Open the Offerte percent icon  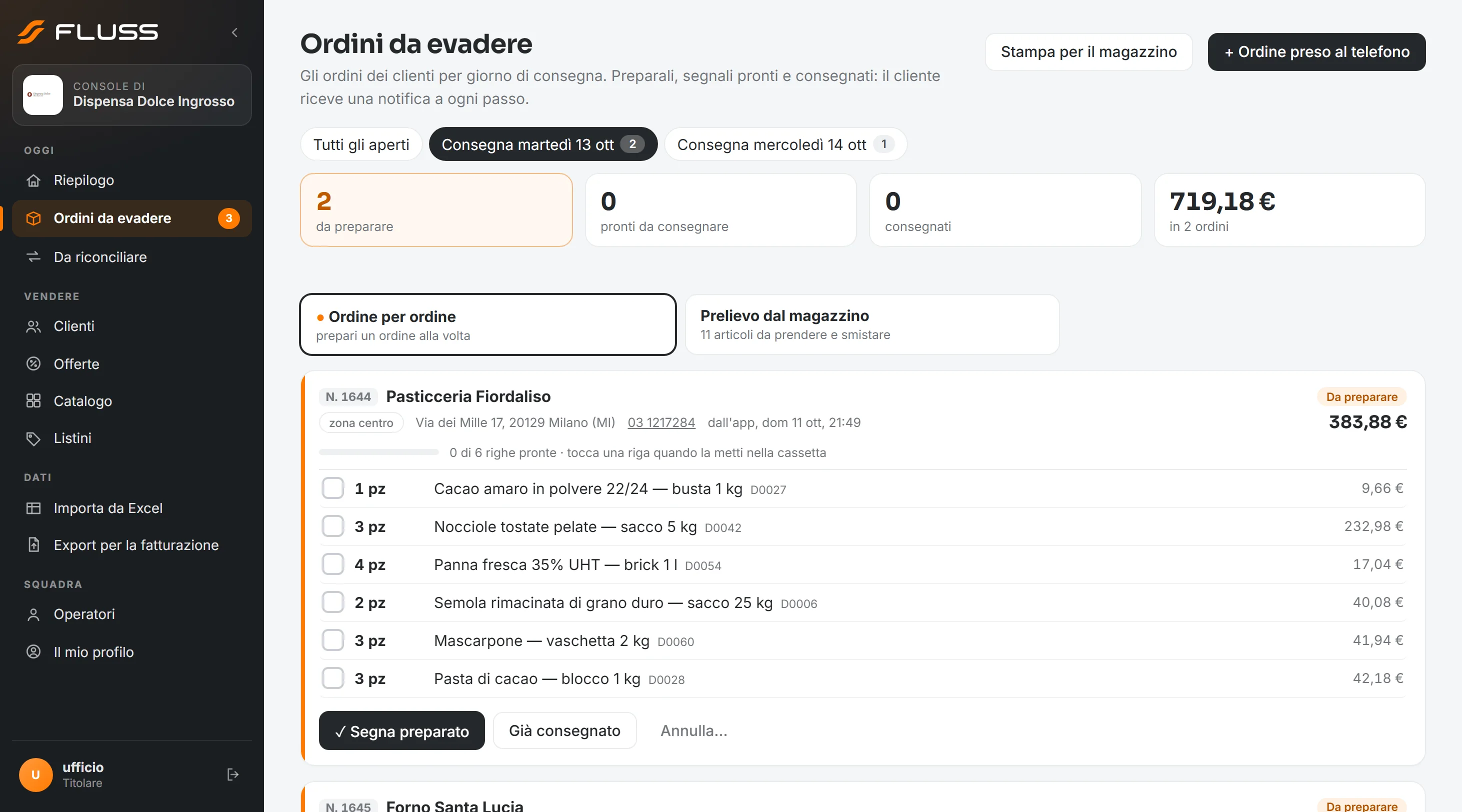(33, 363)
